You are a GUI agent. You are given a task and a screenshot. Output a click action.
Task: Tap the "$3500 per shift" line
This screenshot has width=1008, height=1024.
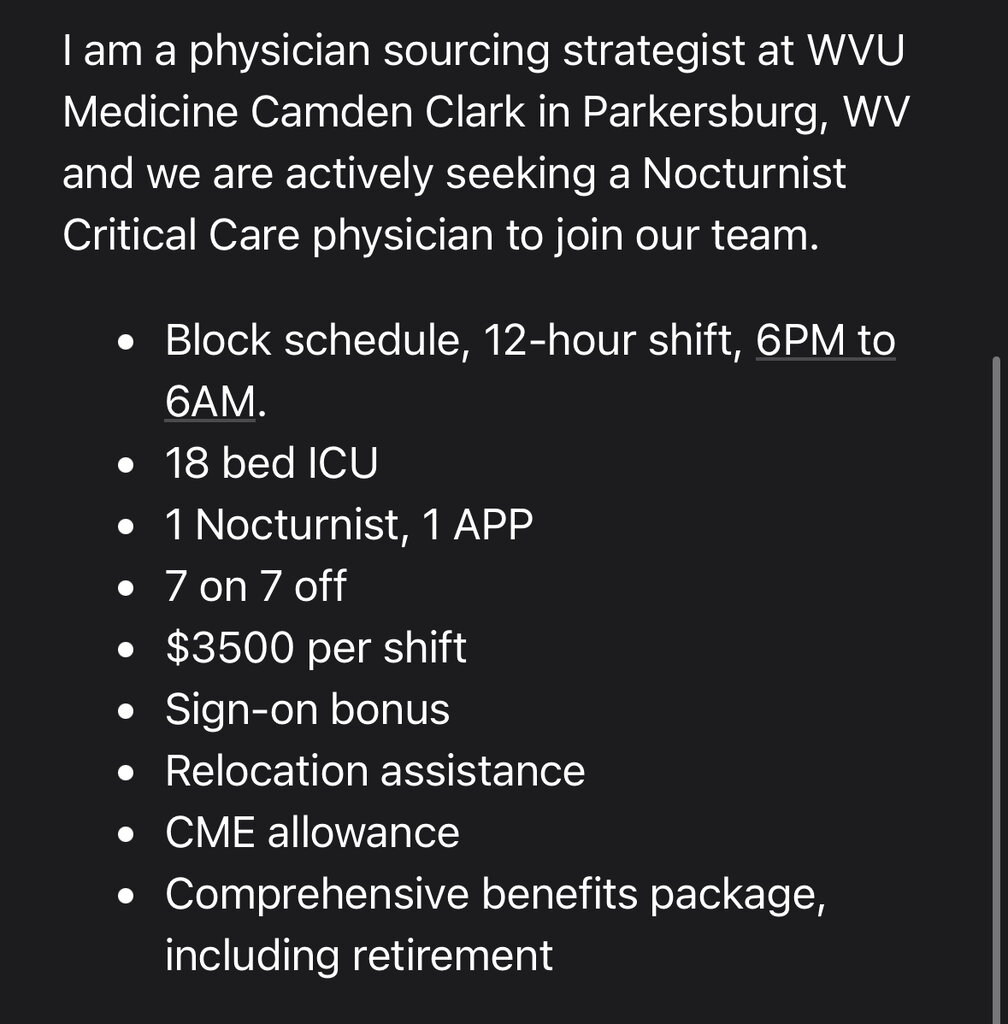[x=315, y=648]
